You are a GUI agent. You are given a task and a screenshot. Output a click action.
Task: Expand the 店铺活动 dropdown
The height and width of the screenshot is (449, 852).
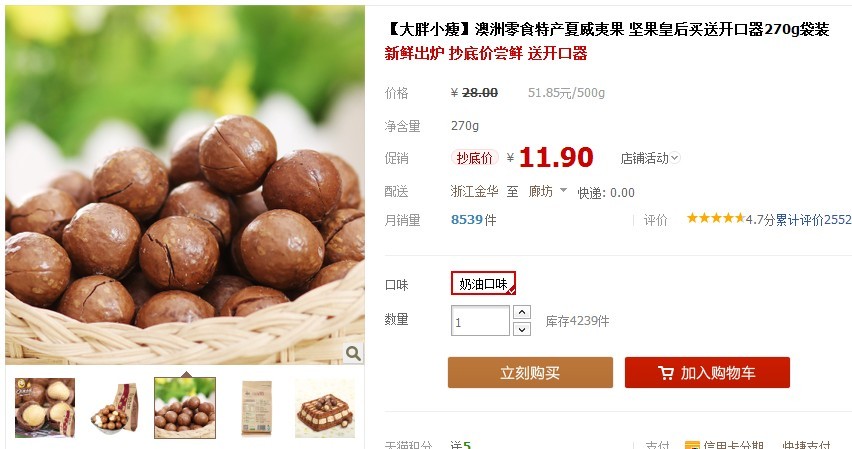(x=650, y=158)
